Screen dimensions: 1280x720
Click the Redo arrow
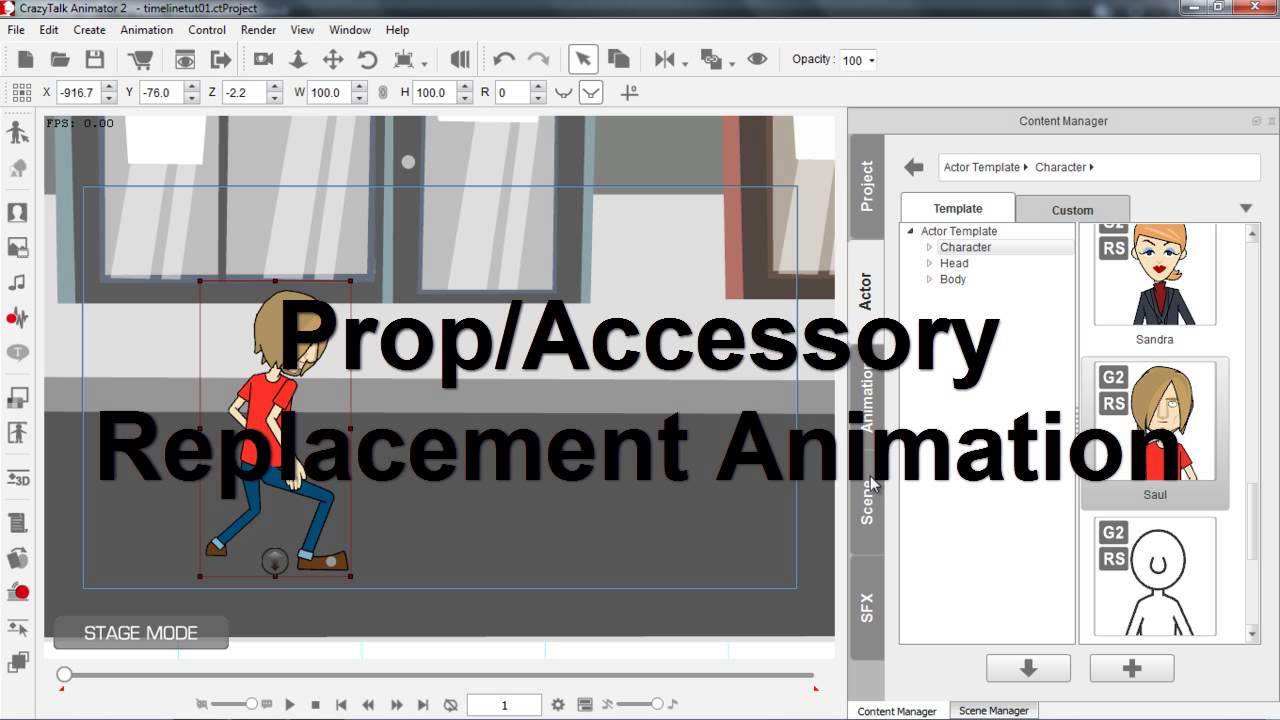tap(538, 60)
